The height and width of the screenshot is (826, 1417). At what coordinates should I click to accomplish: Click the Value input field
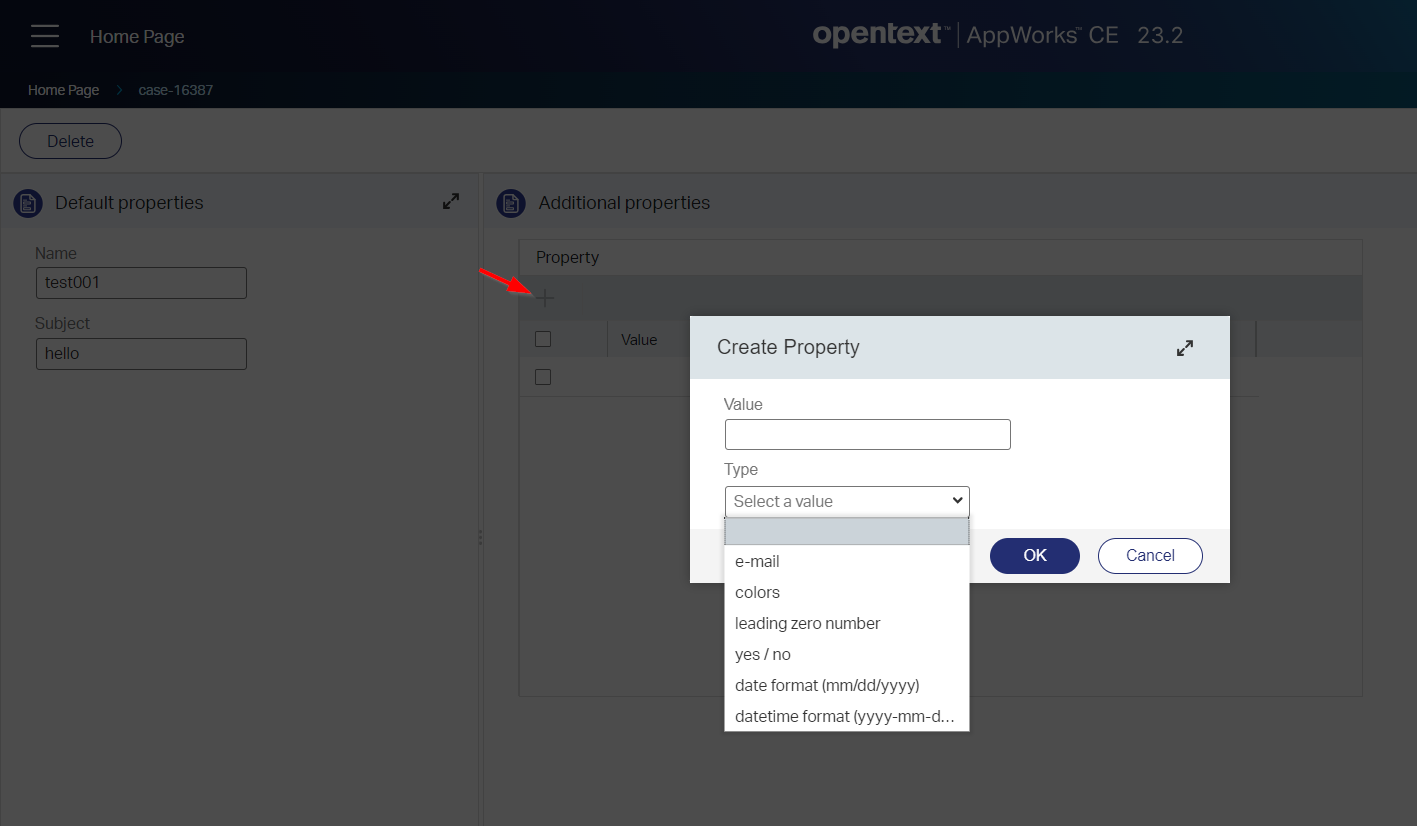pyautogui.click(x=867, y=435)
